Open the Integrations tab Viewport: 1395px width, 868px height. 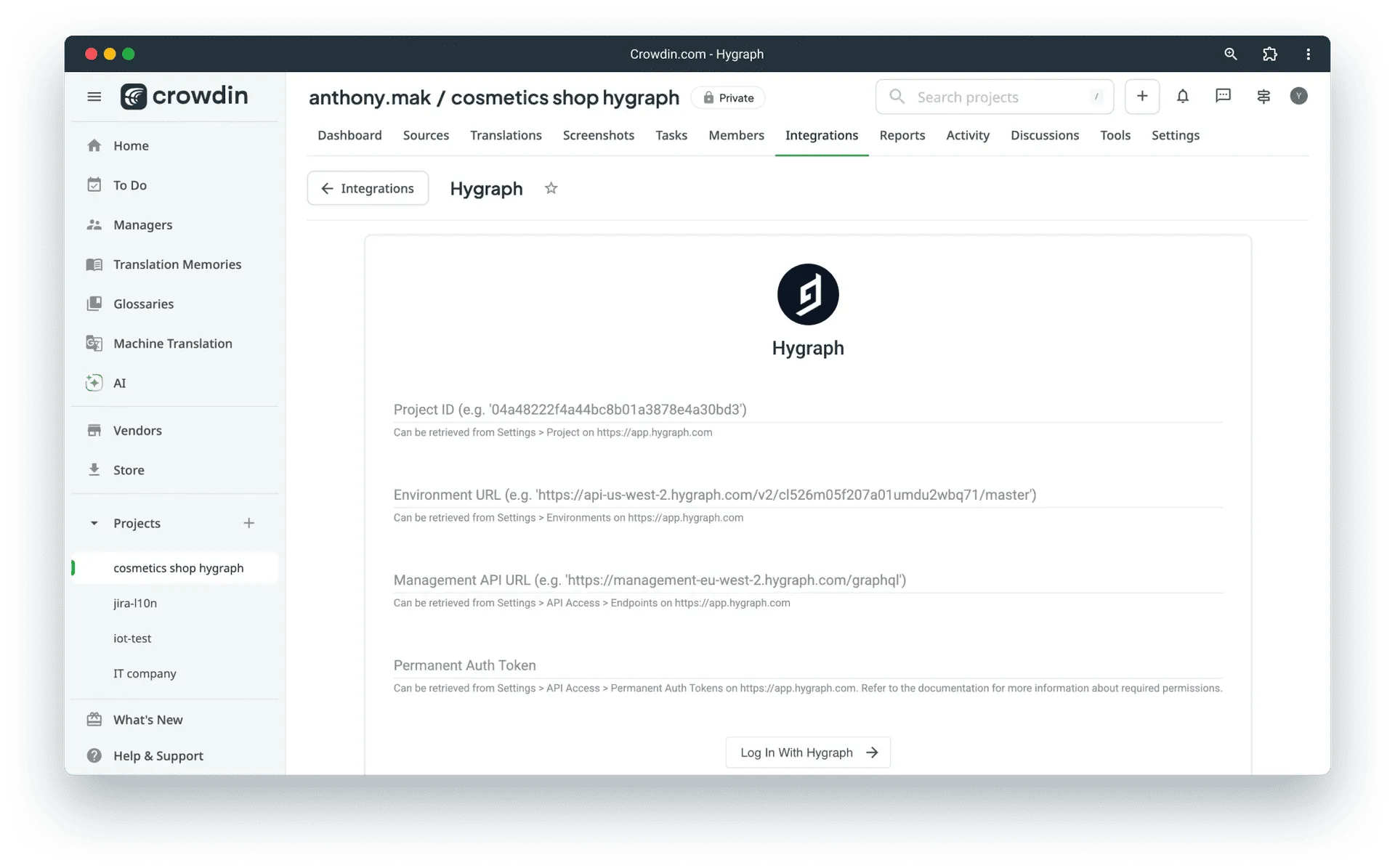tap(821, 135)
